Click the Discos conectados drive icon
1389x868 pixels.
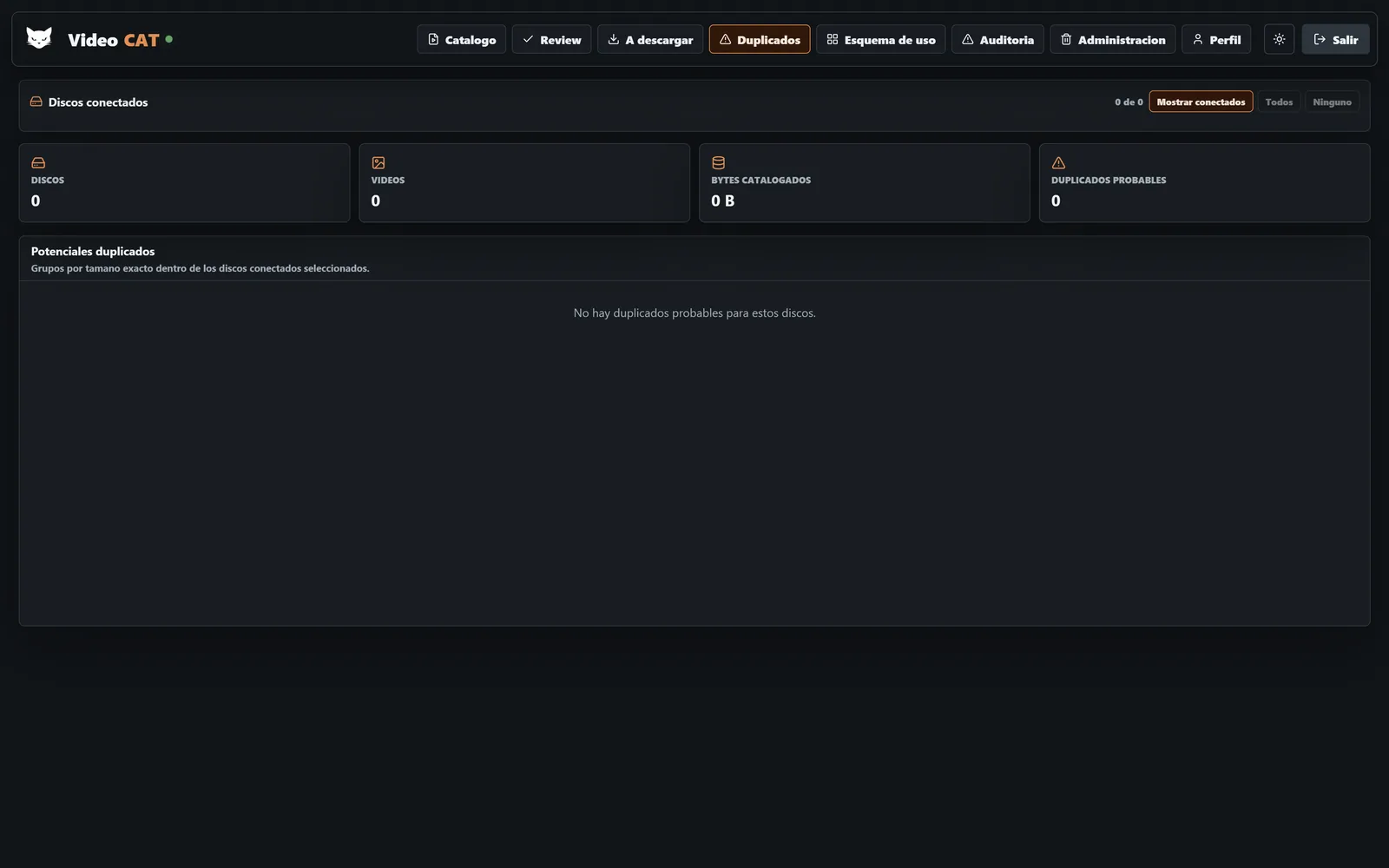click(x=36, y=102)
